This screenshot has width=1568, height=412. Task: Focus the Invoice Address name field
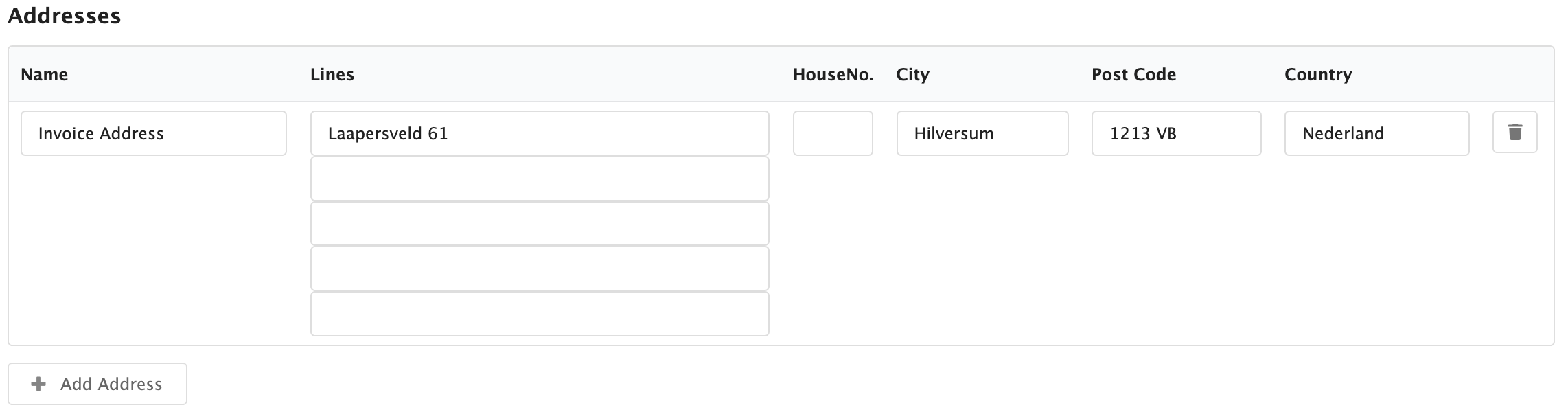point(153,133)
